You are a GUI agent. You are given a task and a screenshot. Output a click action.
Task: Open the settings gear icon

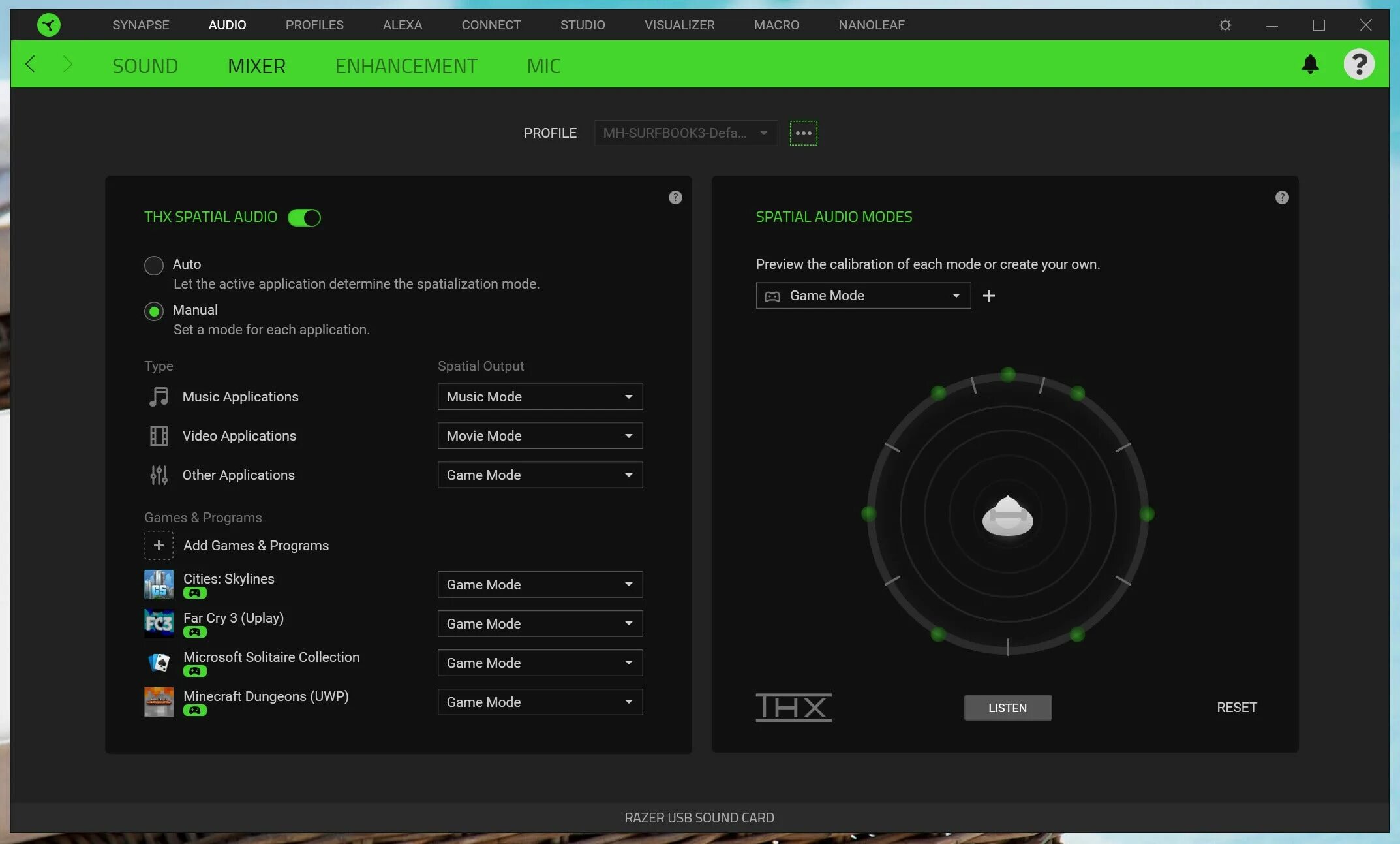coord(1225,25)
